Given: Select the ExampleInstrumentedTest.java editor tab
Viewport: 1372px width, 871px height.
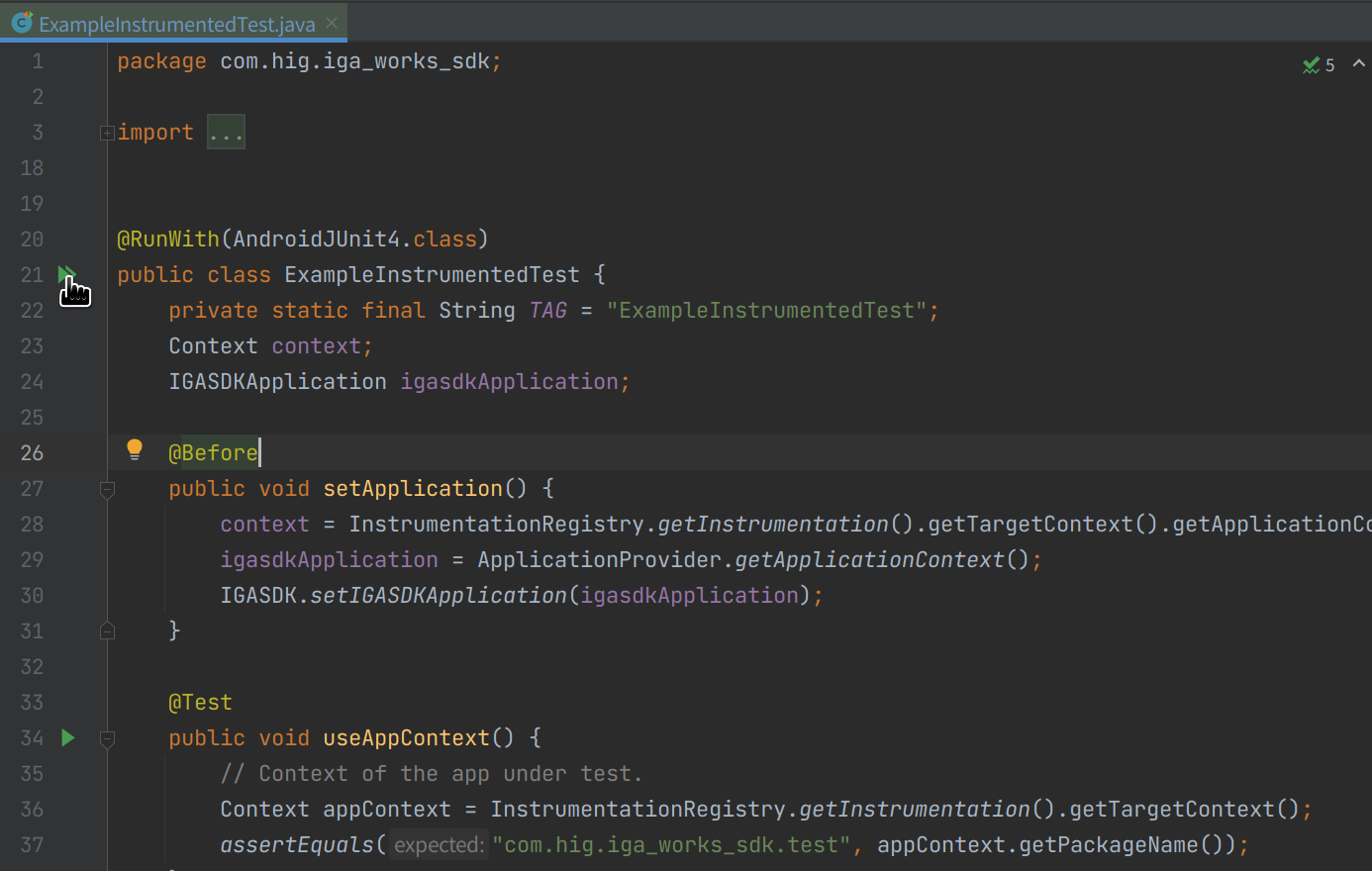Looking at the screenshot, I should pyautogui.click(x=173, y=23).
